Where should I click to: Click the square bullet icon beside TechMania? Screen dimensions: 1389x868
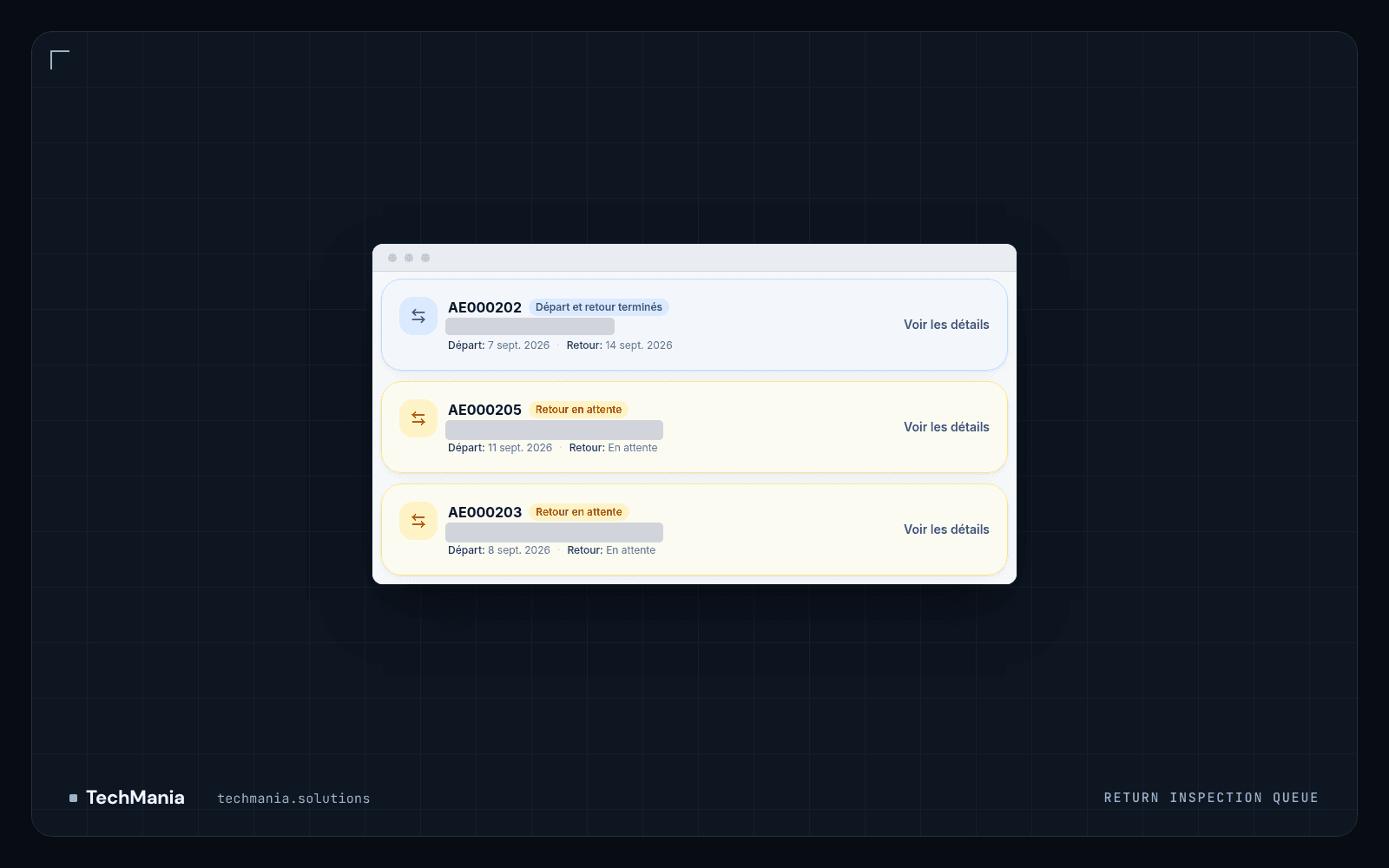click(x=73, y=798)
